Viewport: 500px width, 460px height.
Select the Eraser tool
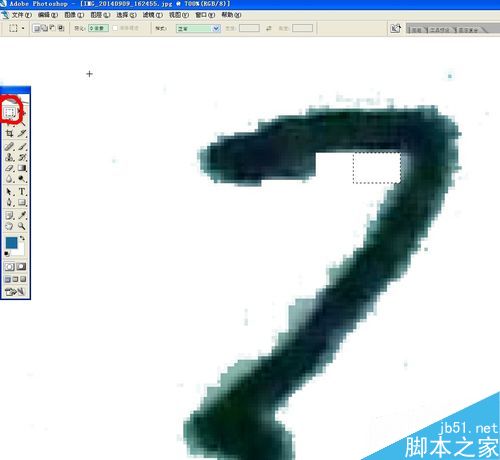9,168
